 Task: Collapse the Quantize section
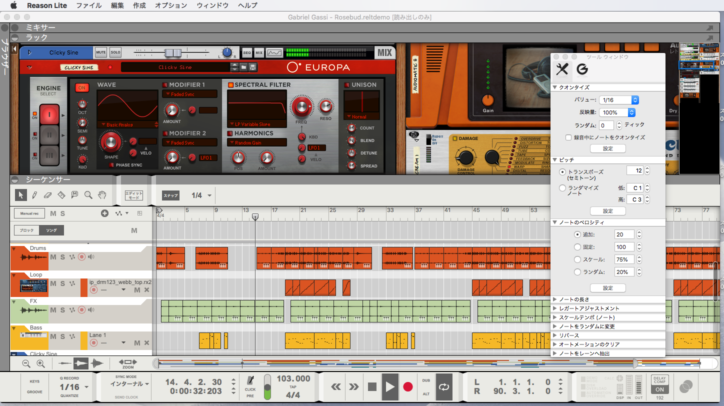[x=555, y=87]
